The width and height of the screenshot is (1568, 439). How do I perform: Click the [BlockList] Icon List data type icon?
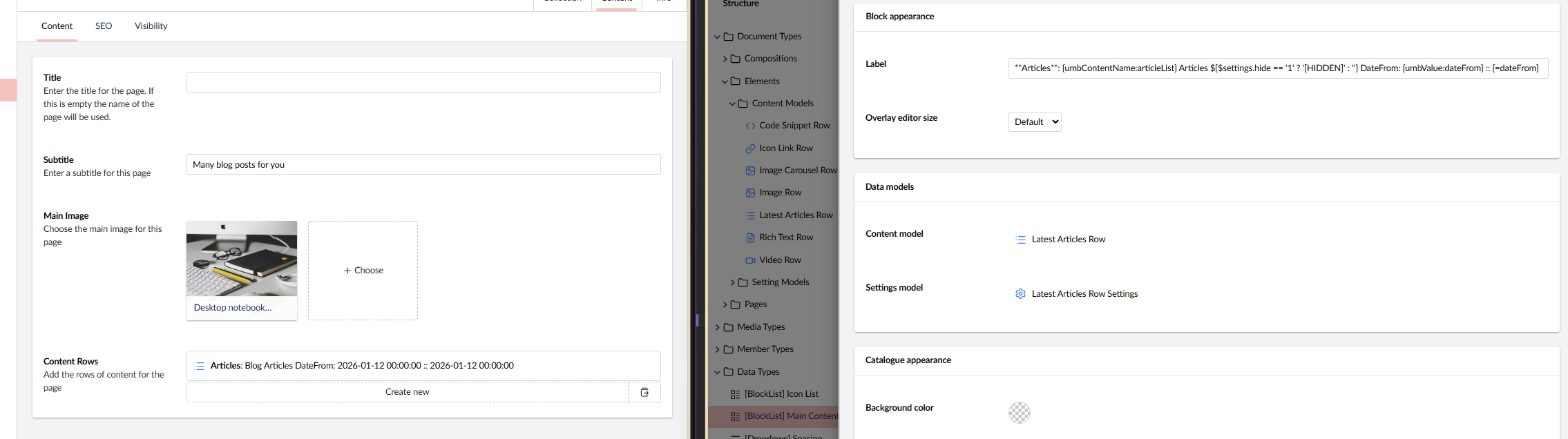click(x=735, y=394)
